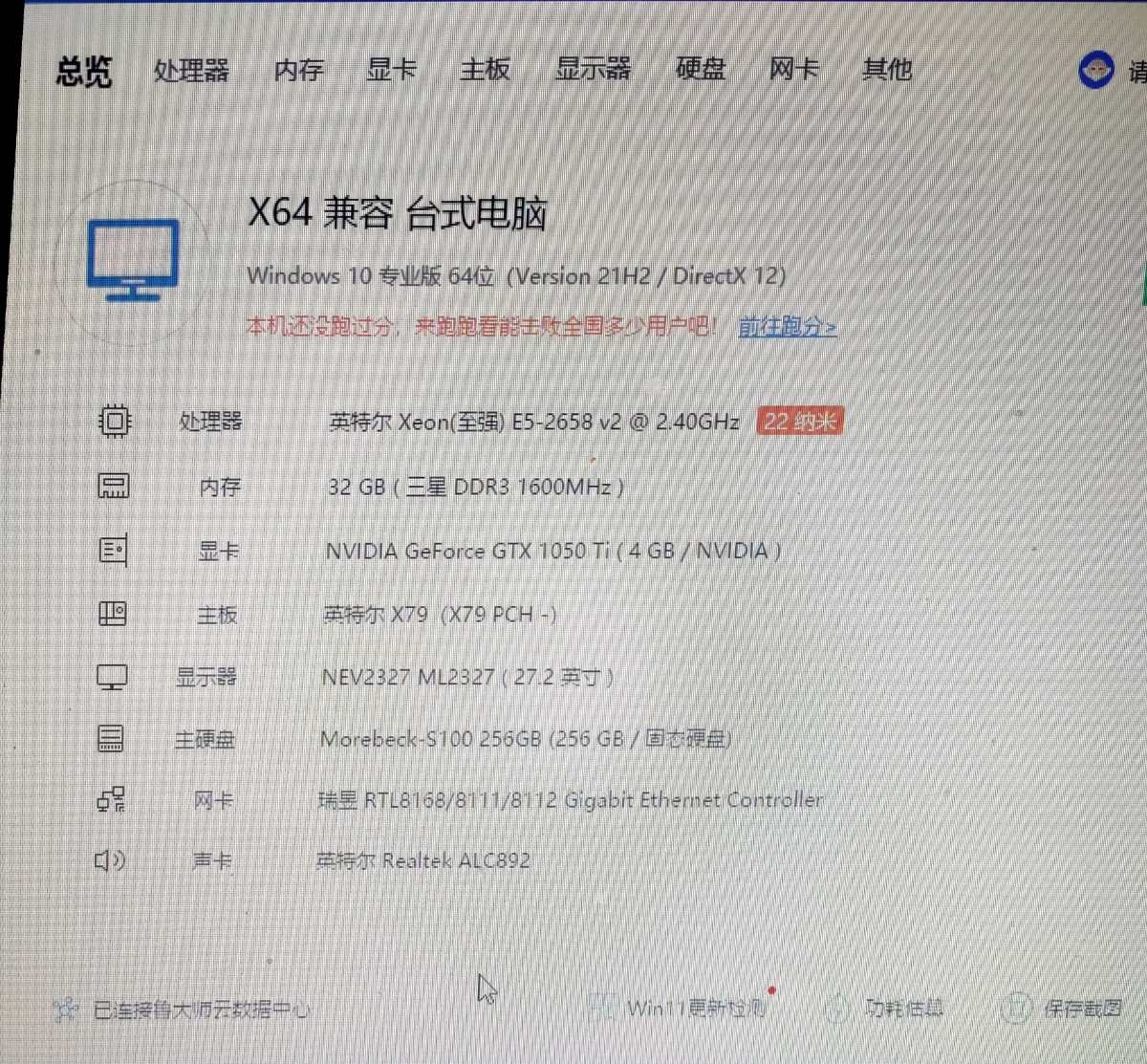Click the 英特尔 X79 motherboard value
This screenshot has height=1064, width=1147.
[x=440, y=614]
